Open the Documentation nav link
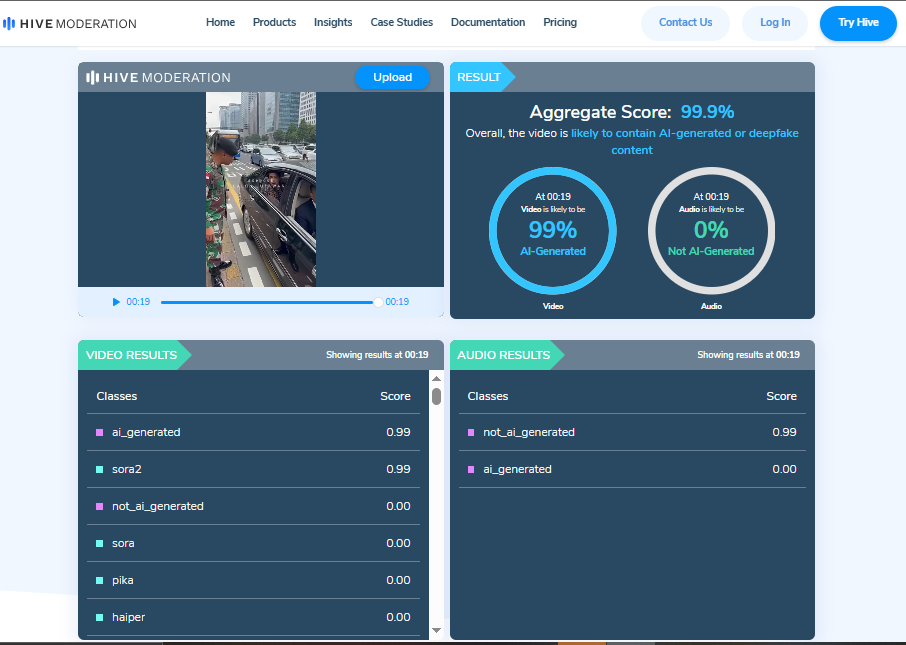Viewport: 906px width, 645px height. (488, 22)
